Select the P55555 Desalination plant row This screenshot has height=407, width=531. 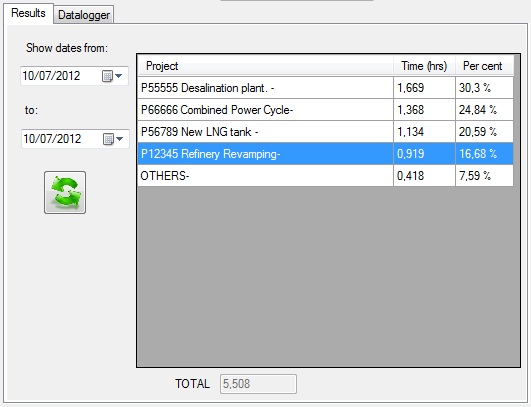(325, 88)
